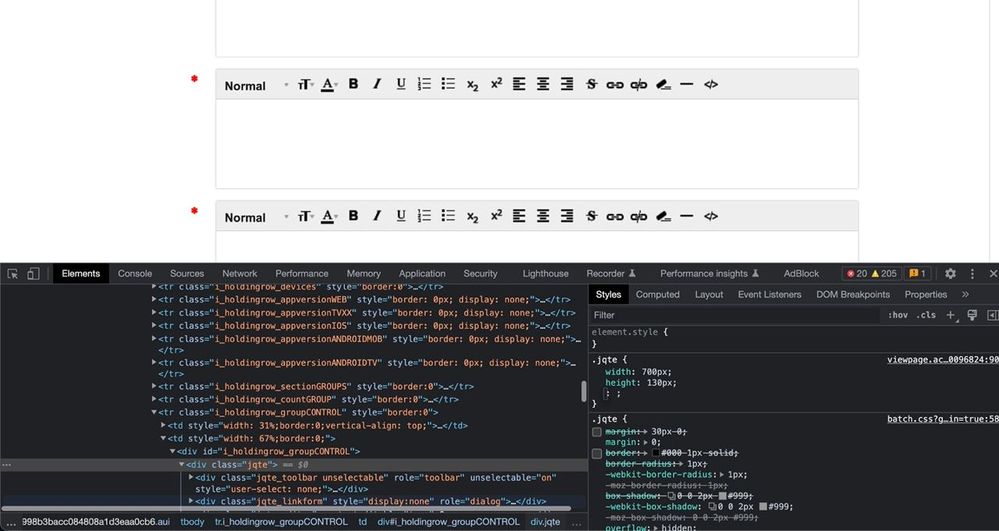Open Normal format dropdown in the lower editor
This screenshot has width=999, height=531.
(256, 217)
